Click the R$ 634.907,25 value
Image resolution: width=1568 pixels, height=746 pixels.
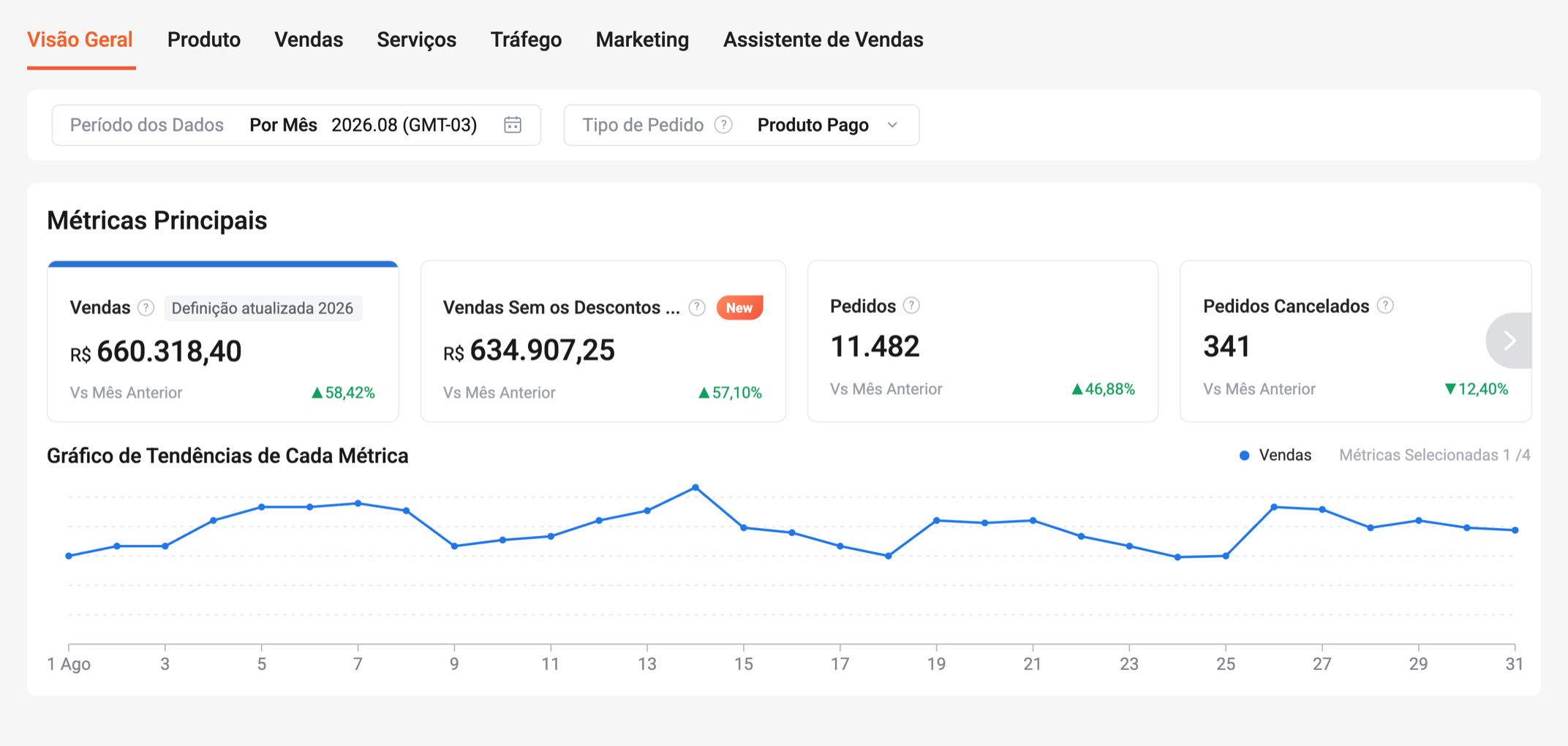click(x=529, y=350)
